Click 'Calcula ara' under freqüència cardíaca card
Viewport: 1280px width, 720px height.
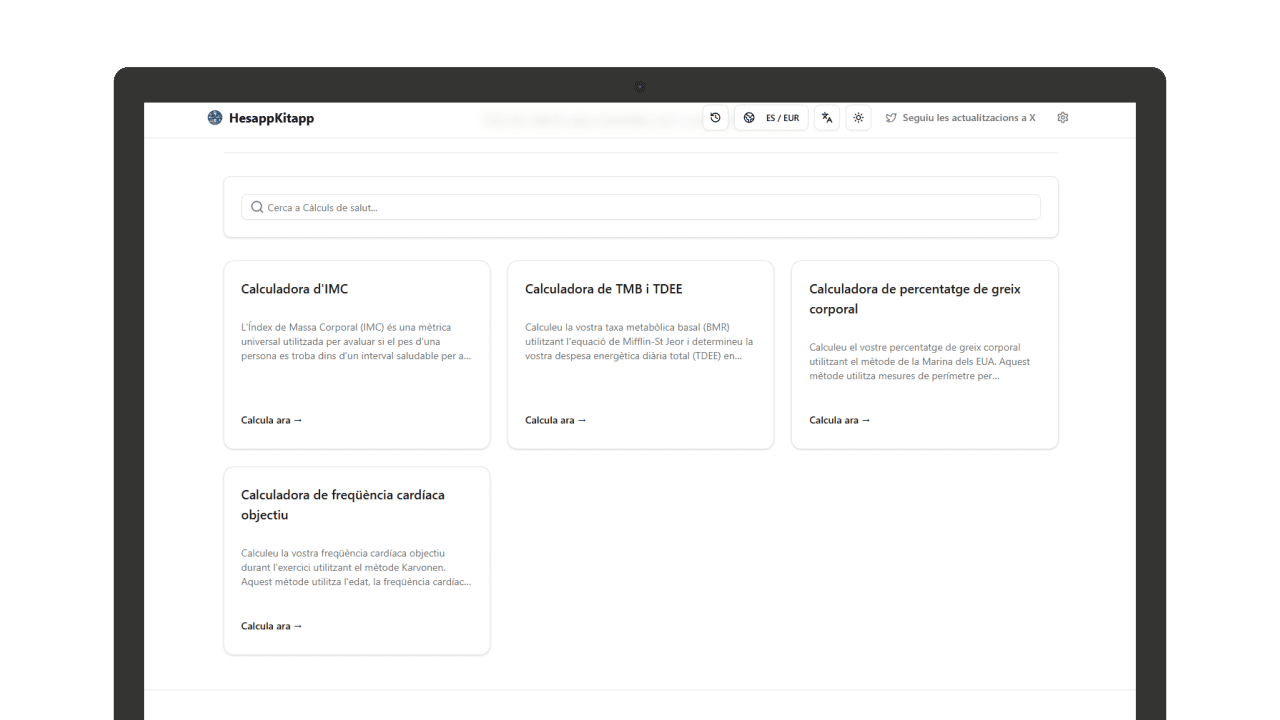click(271, 626)
